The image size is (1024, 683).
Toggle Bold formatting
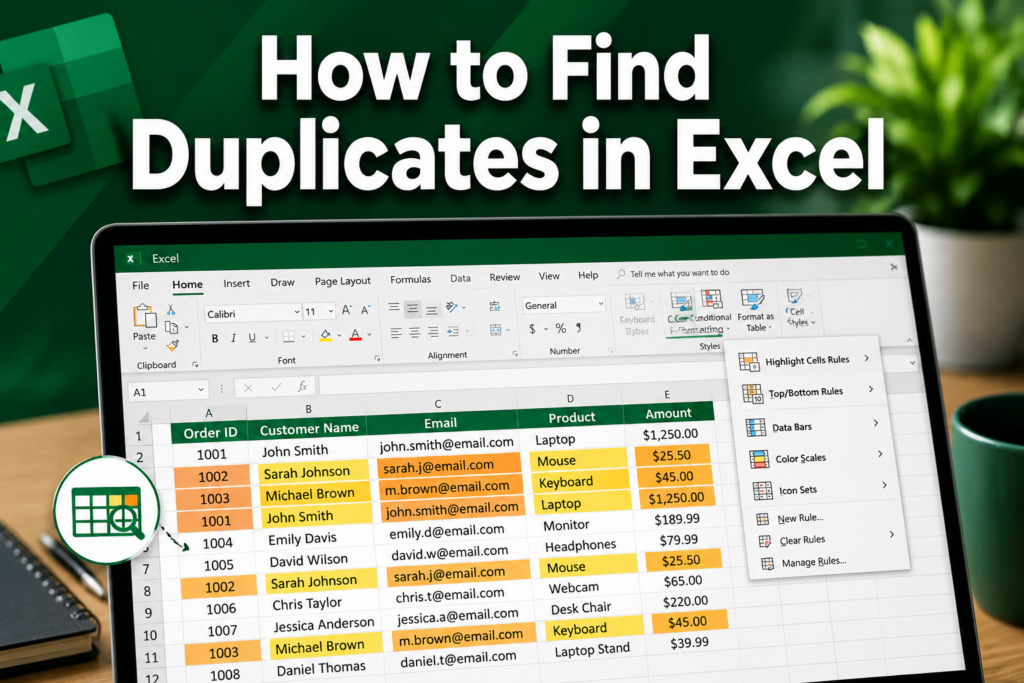click(215, 338)
